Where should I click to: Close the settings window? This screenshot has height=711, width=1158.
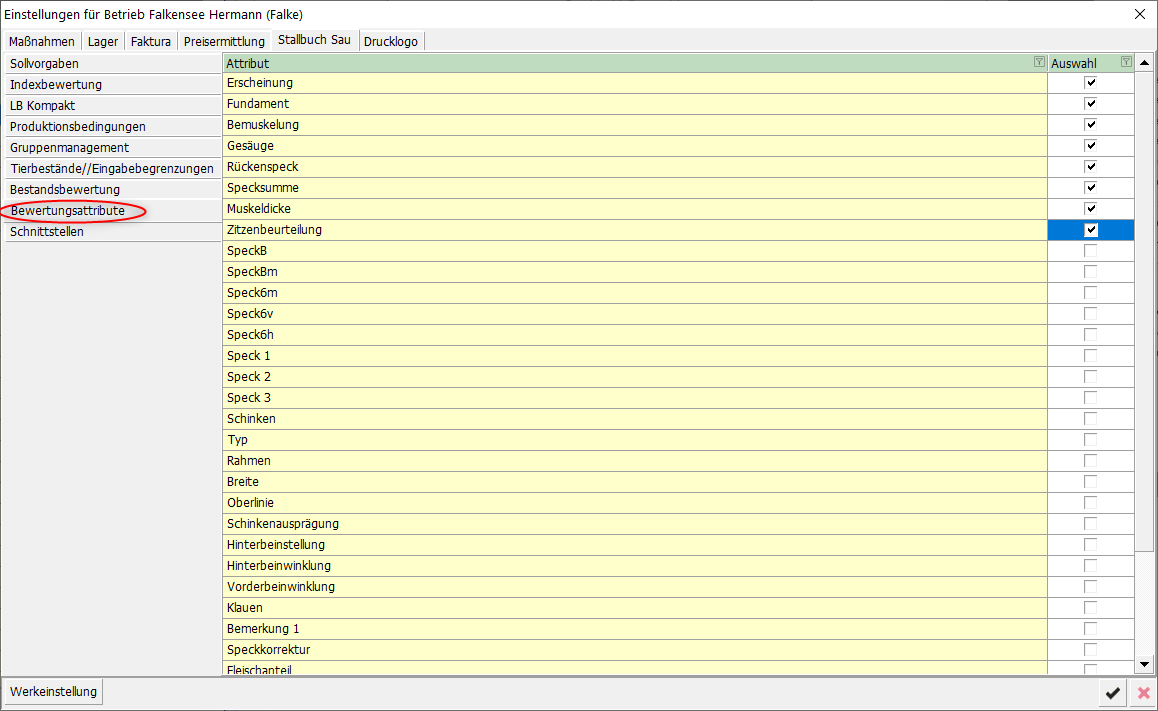point(1139,14)
